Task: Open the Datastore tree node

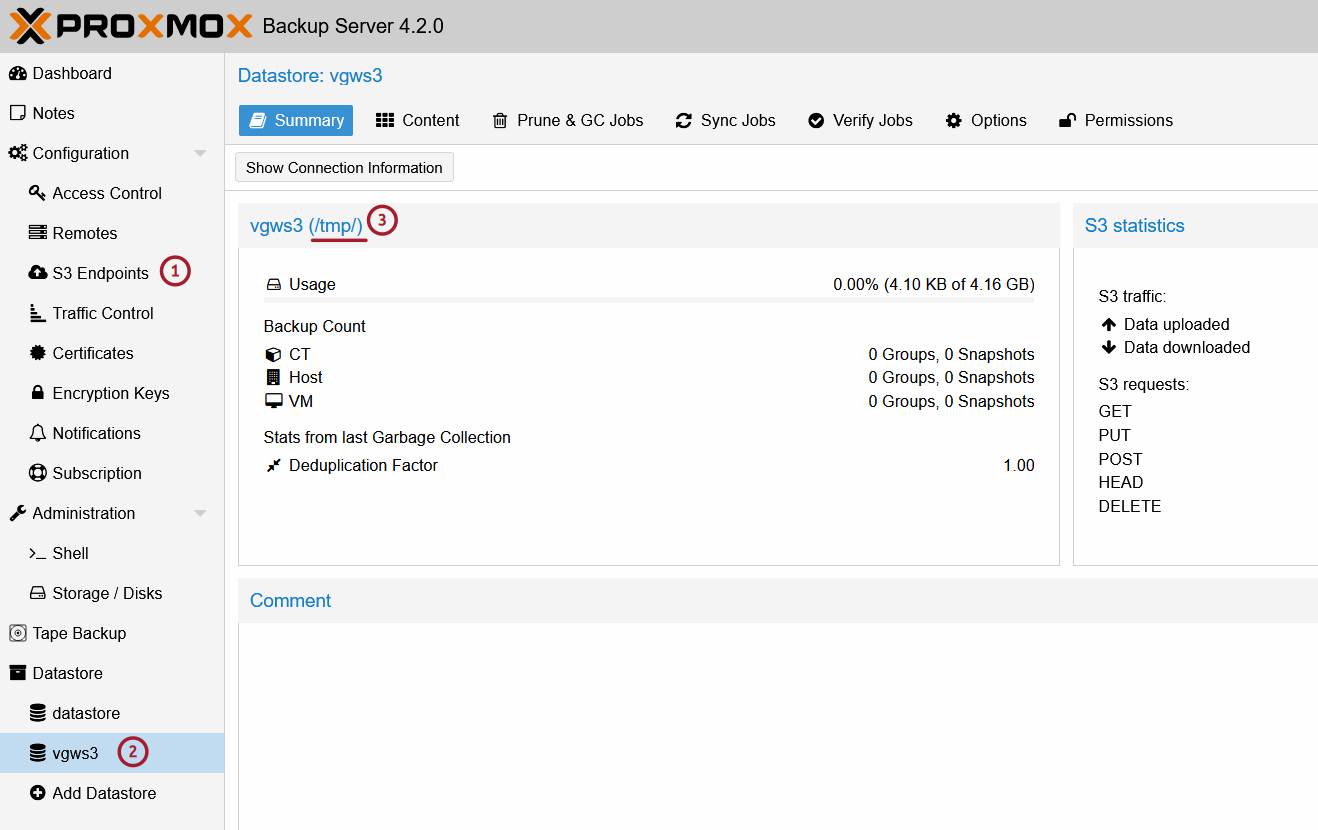Action: [x=112, y=673]
